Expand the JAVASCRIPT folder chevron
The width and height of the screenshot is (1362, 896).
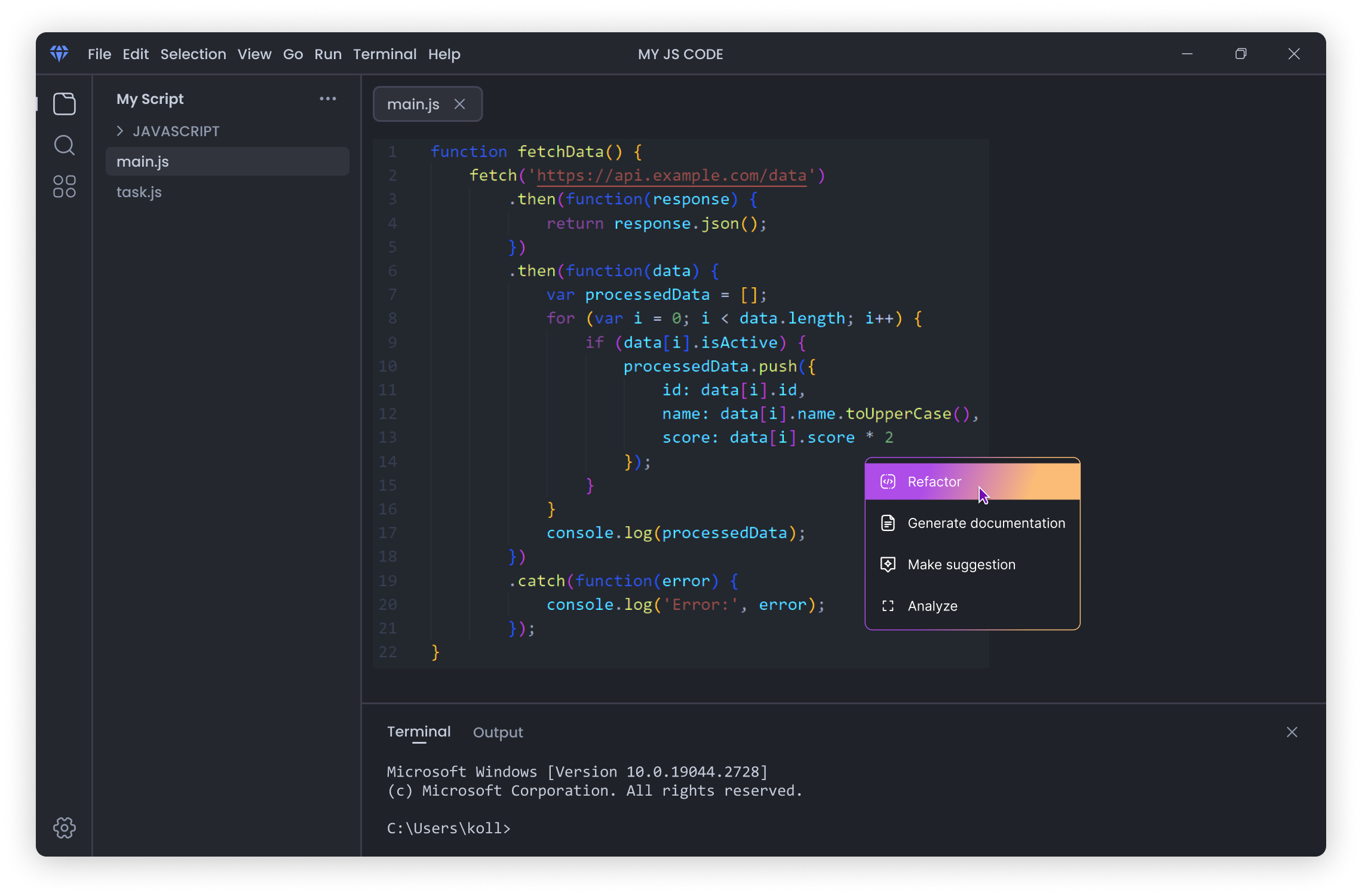pyautogui.click(x=120, y=131)
